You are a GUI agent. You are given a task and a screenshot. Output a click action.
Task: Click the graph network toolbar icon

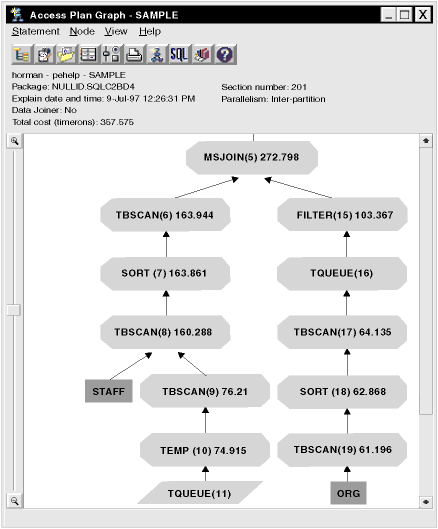157,54
